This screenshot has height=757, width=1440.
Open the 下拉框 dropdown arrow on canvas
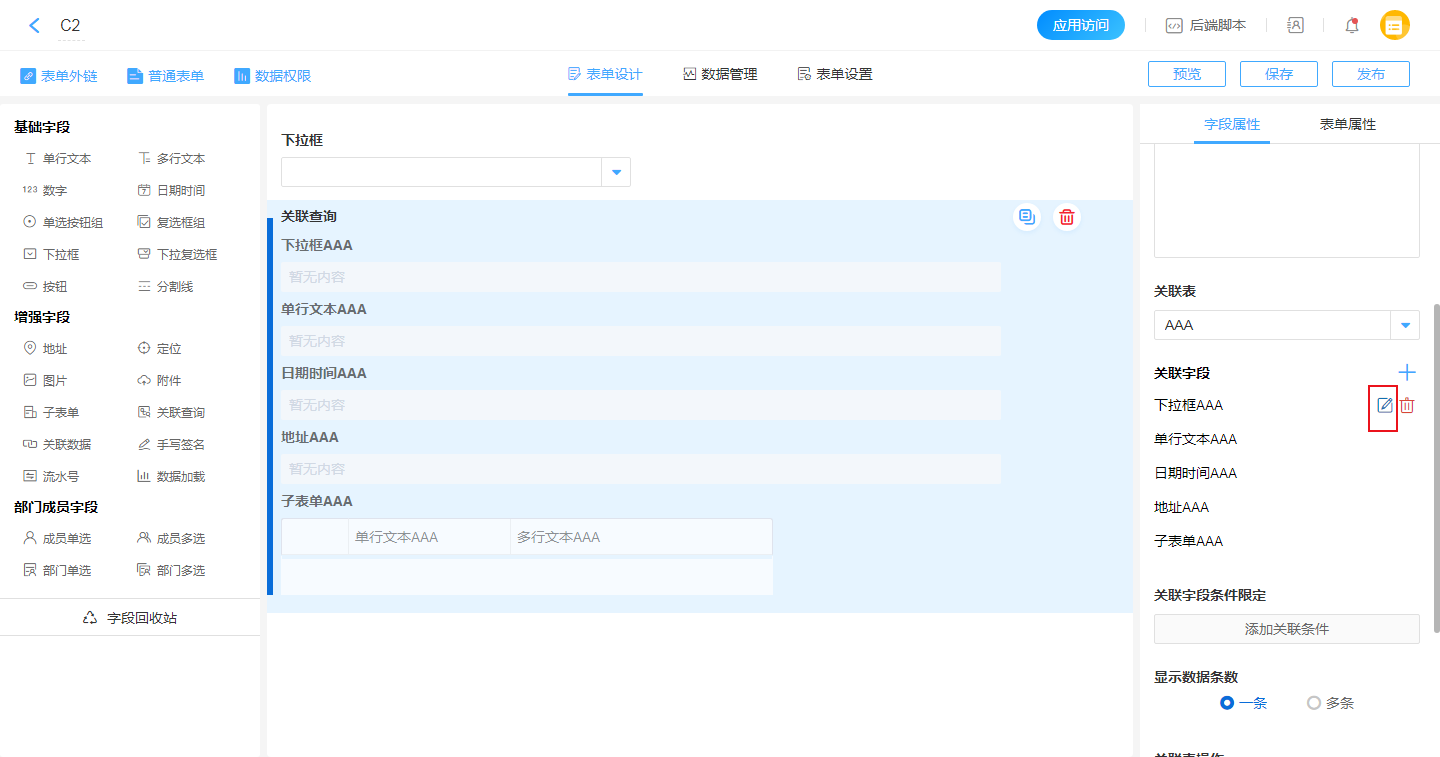pos(616,172)
